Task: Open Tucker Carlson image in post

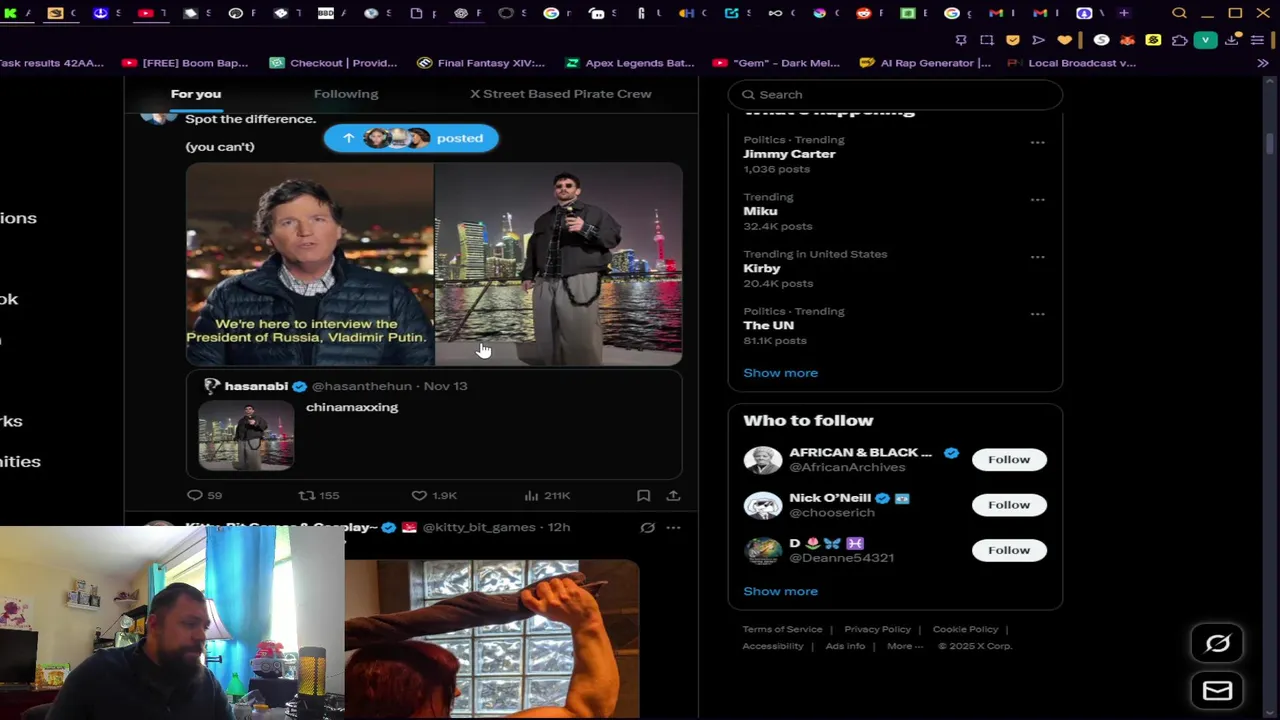Action: point(309,264)
